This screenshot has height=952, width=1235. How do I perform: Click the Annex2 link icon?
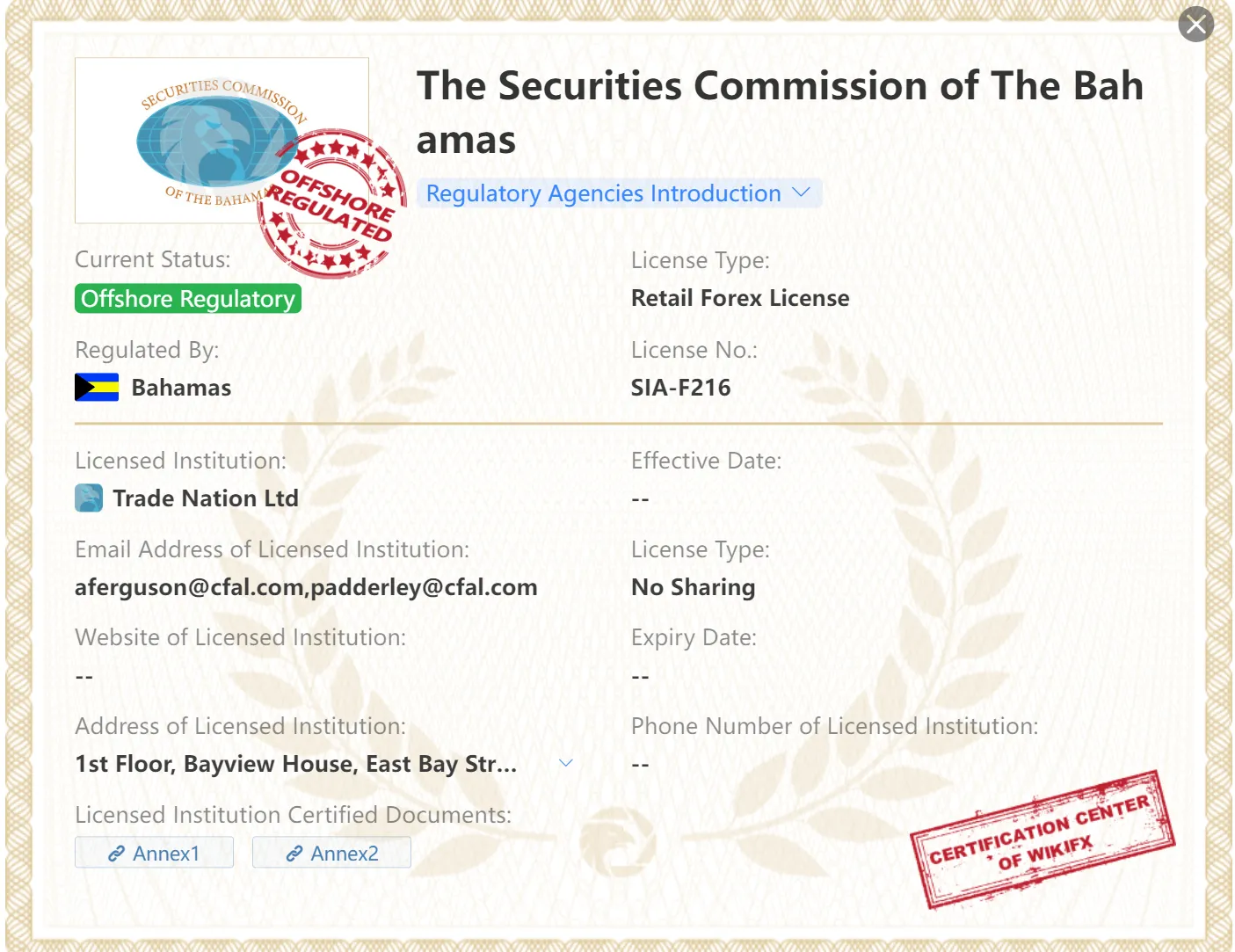[294, 854]
